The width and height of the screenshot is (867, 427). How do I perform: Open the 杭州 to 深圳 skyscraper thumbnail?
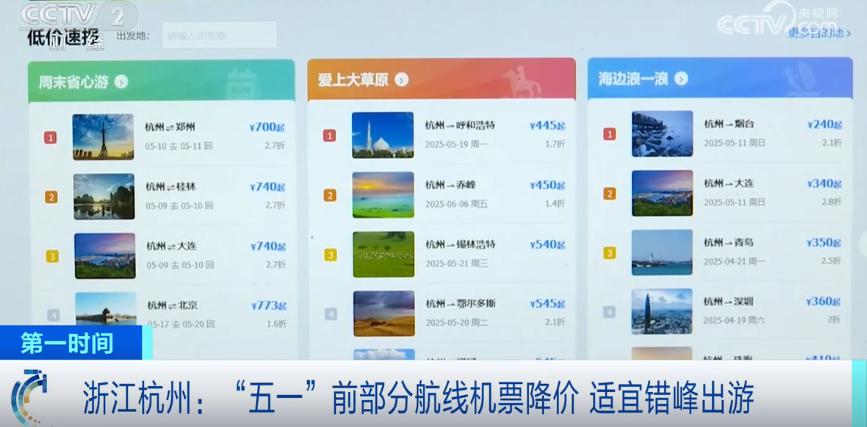pos(661,311)
